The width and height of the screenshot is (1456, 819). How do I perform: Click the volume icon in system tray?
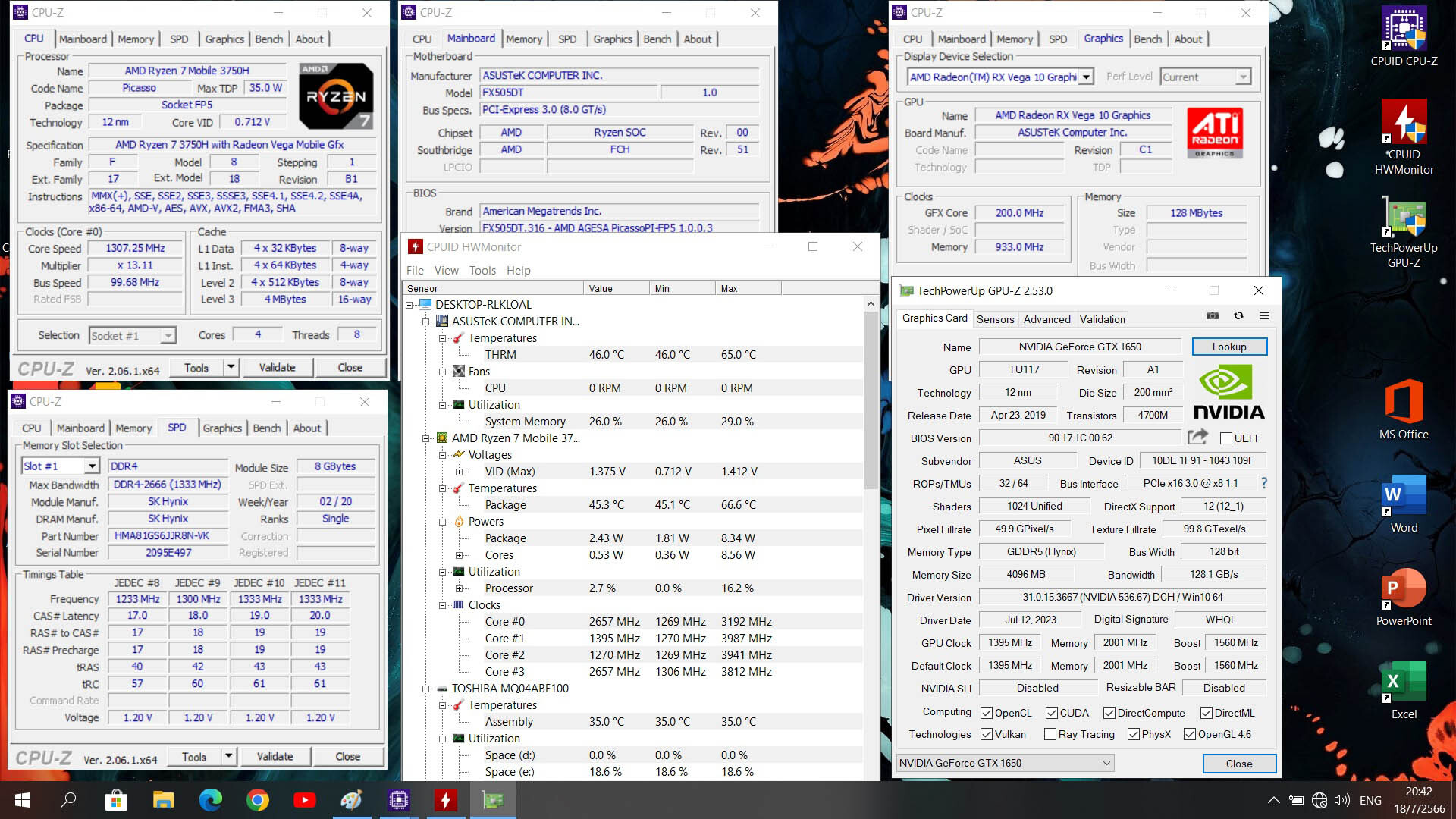click(x=1342, y=800)
